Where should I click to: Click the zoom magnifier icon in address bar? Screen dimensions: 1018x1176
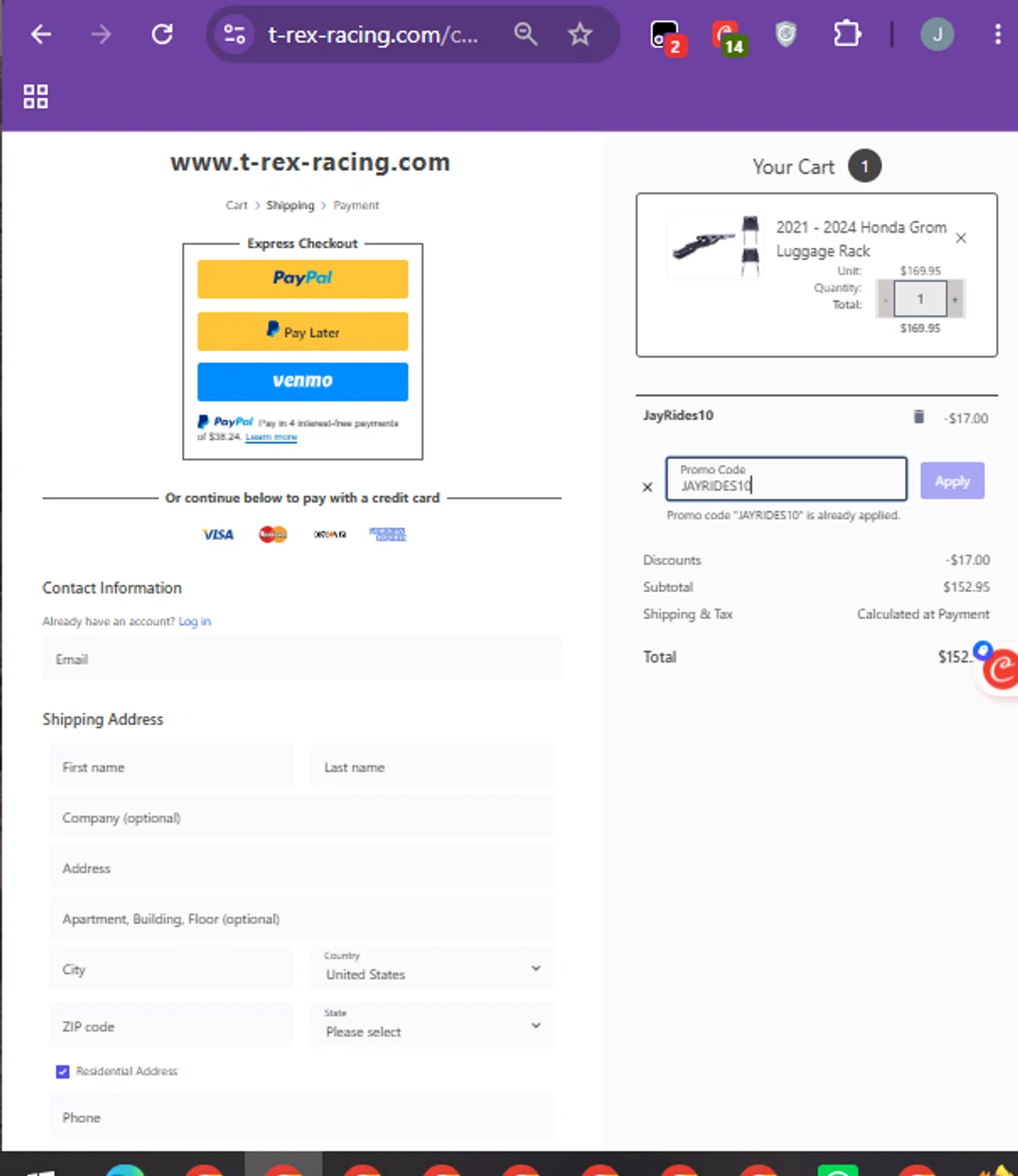click(x=525, y=34)
